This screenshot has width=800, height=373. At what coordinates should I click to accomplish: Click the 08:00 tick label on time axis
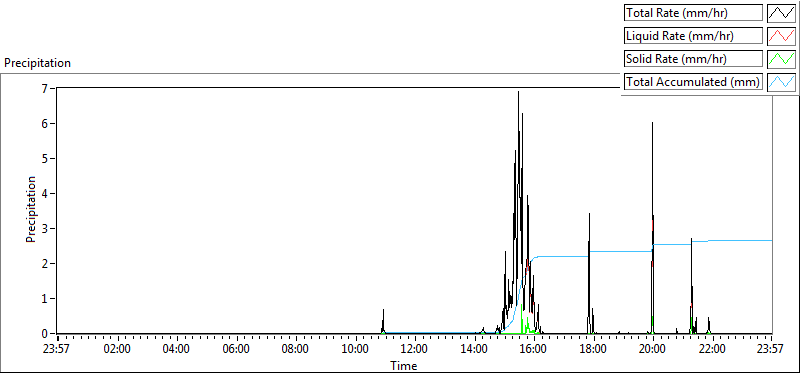(296, 349)
